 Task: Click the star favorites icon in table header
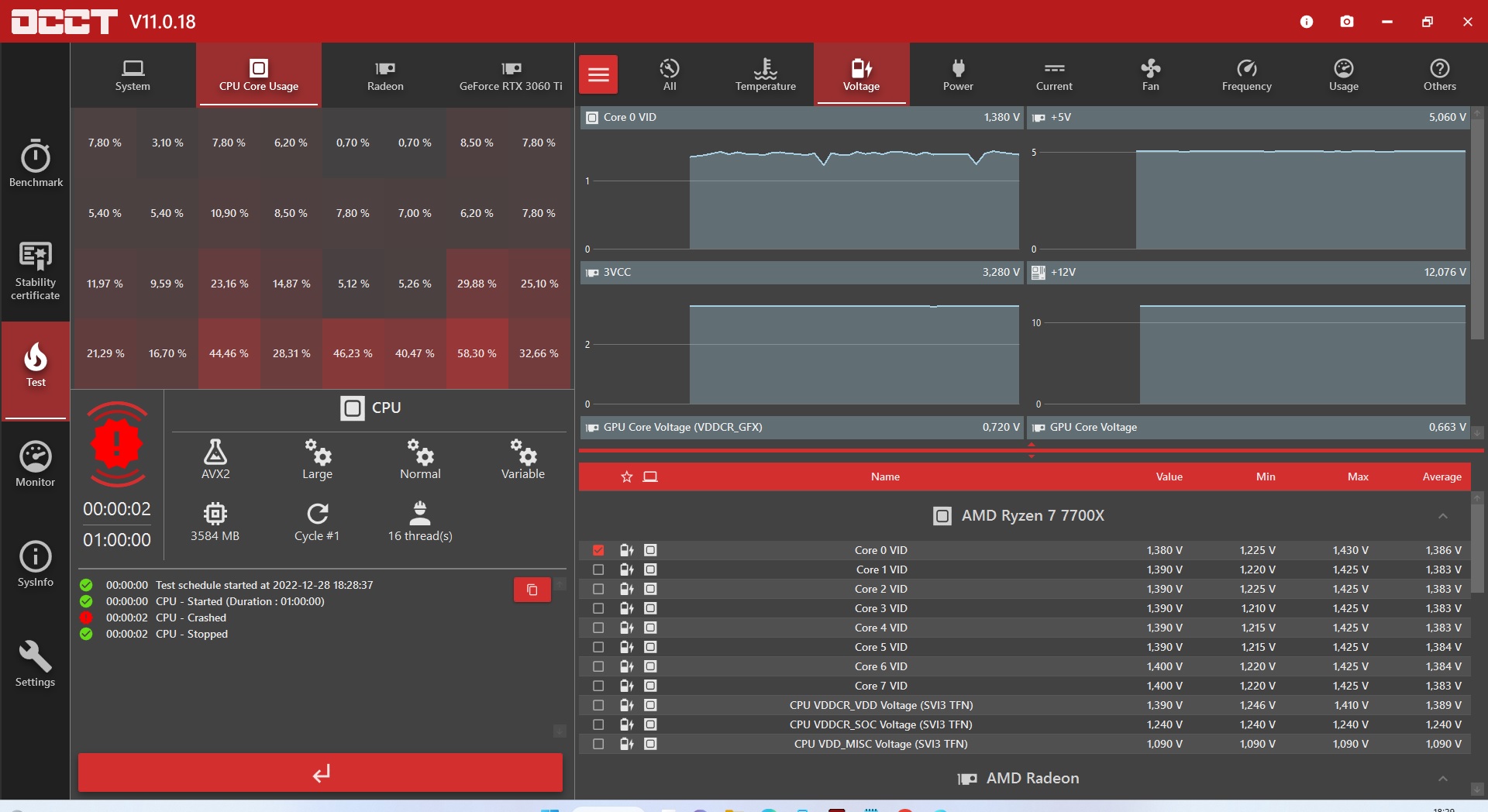627,477
